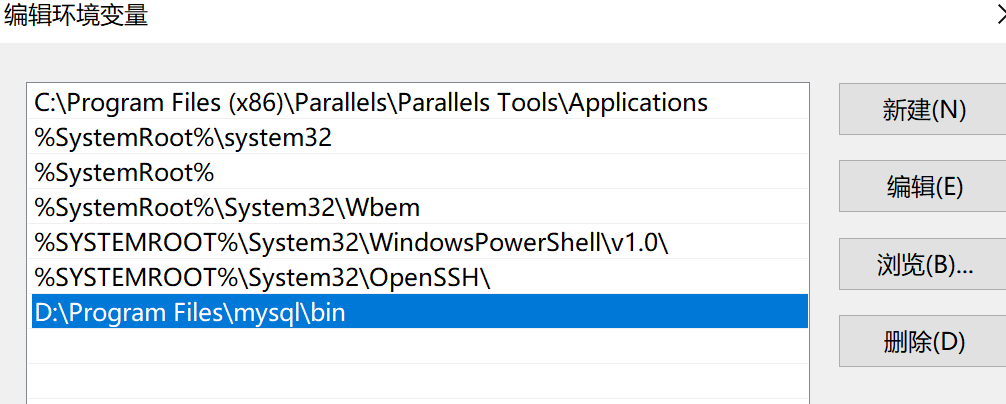Click the gray area beneath the 删除(D) button

pos(923,385)
